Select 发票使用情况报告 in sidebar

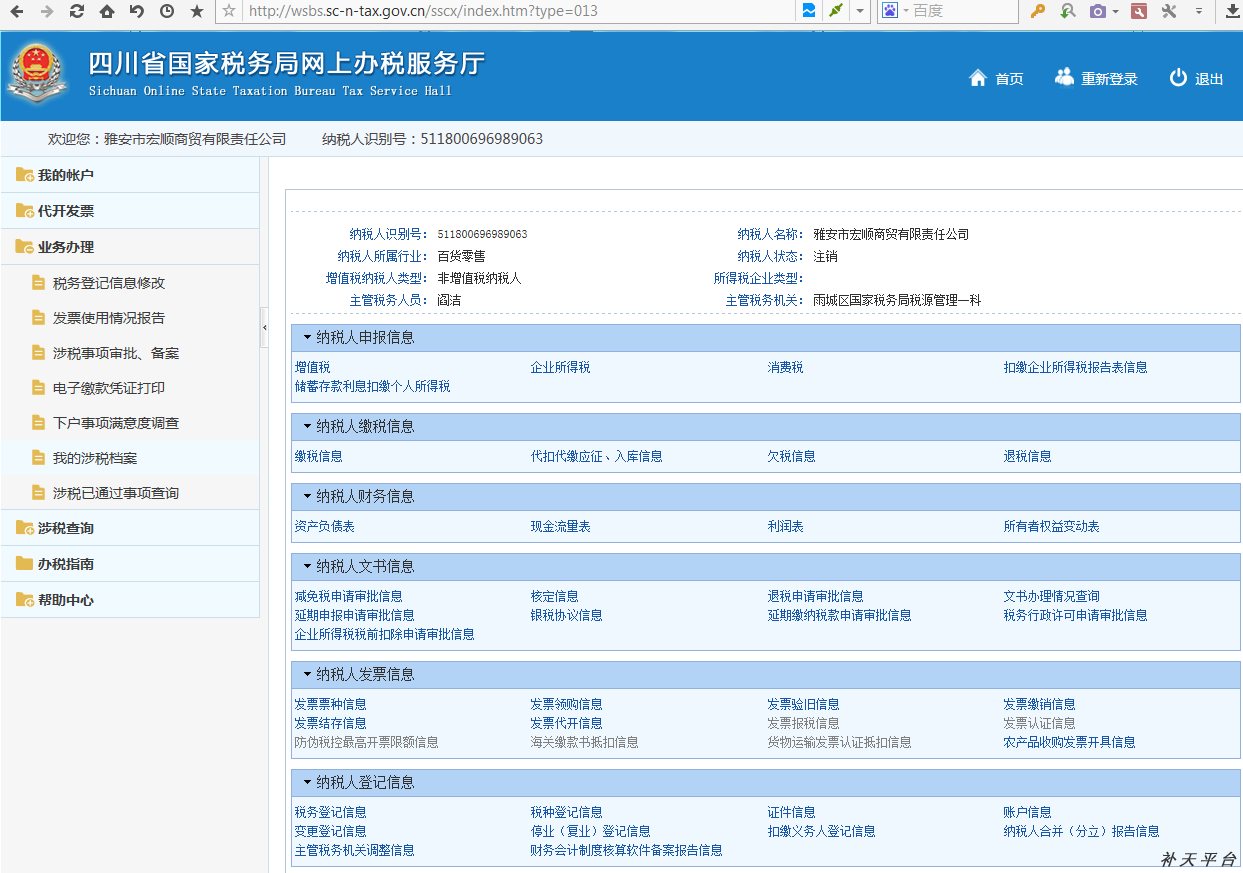109,318
